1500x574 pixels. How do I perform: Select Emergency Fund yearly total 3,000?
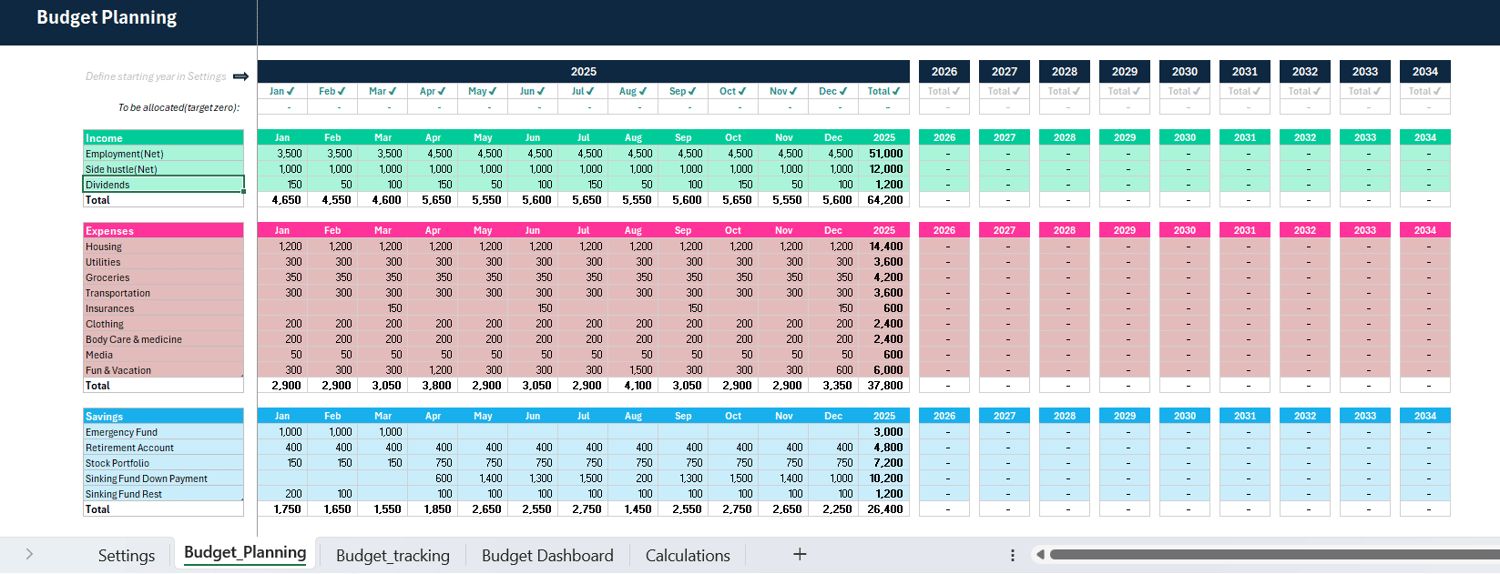[x=885, y=432]
